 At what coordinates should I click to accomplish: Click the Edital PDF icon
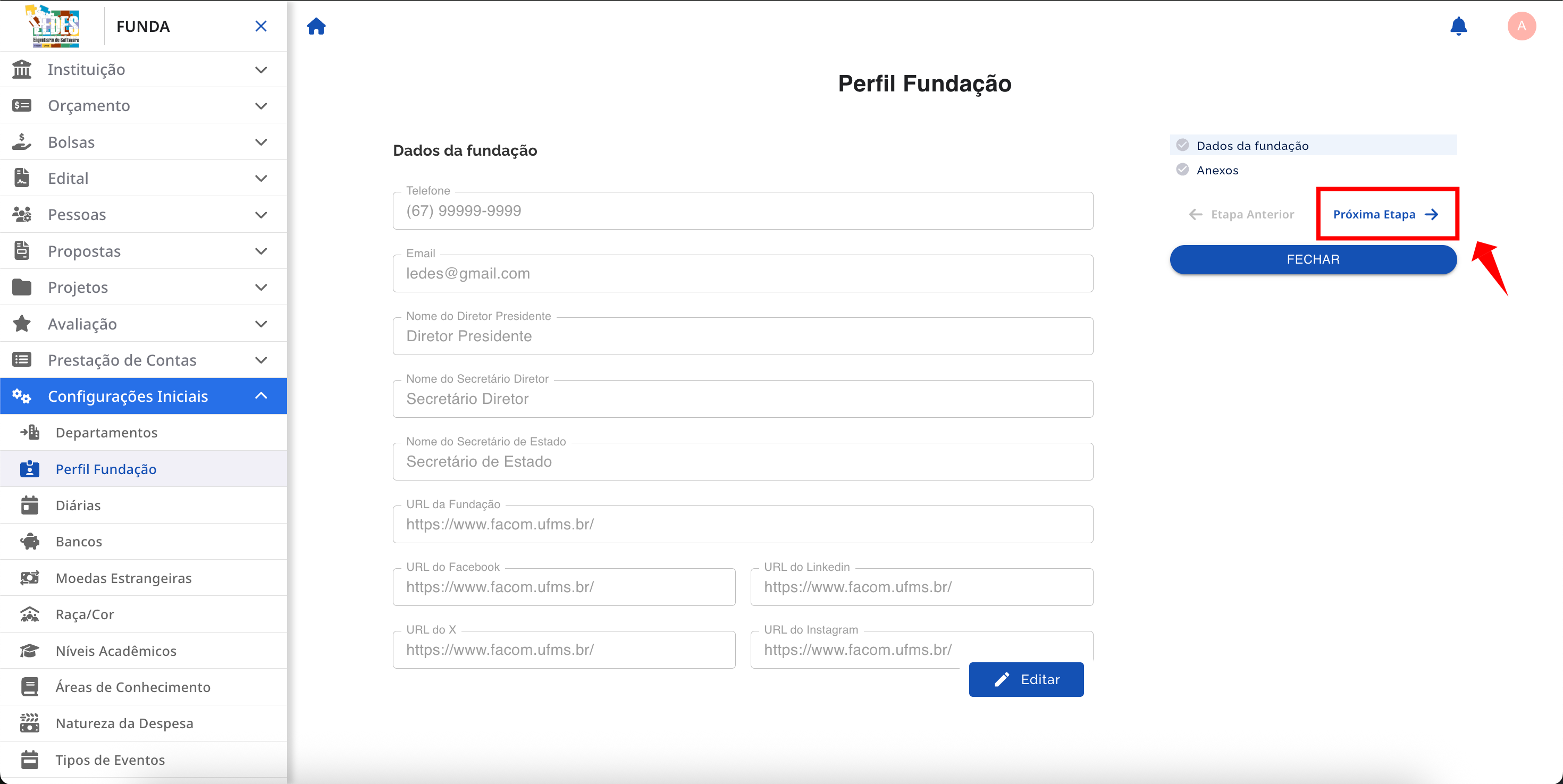tap(22, 178)
